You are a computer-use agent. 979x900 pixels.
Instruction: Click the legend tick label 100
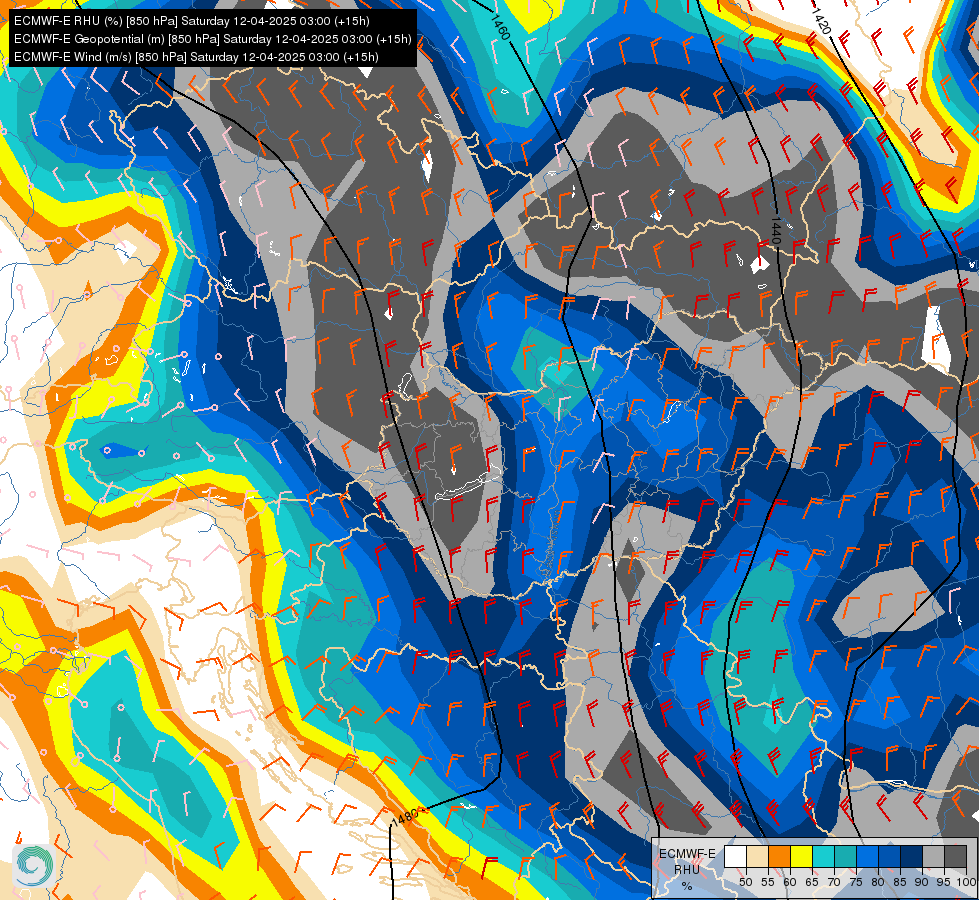pos(966,882)
